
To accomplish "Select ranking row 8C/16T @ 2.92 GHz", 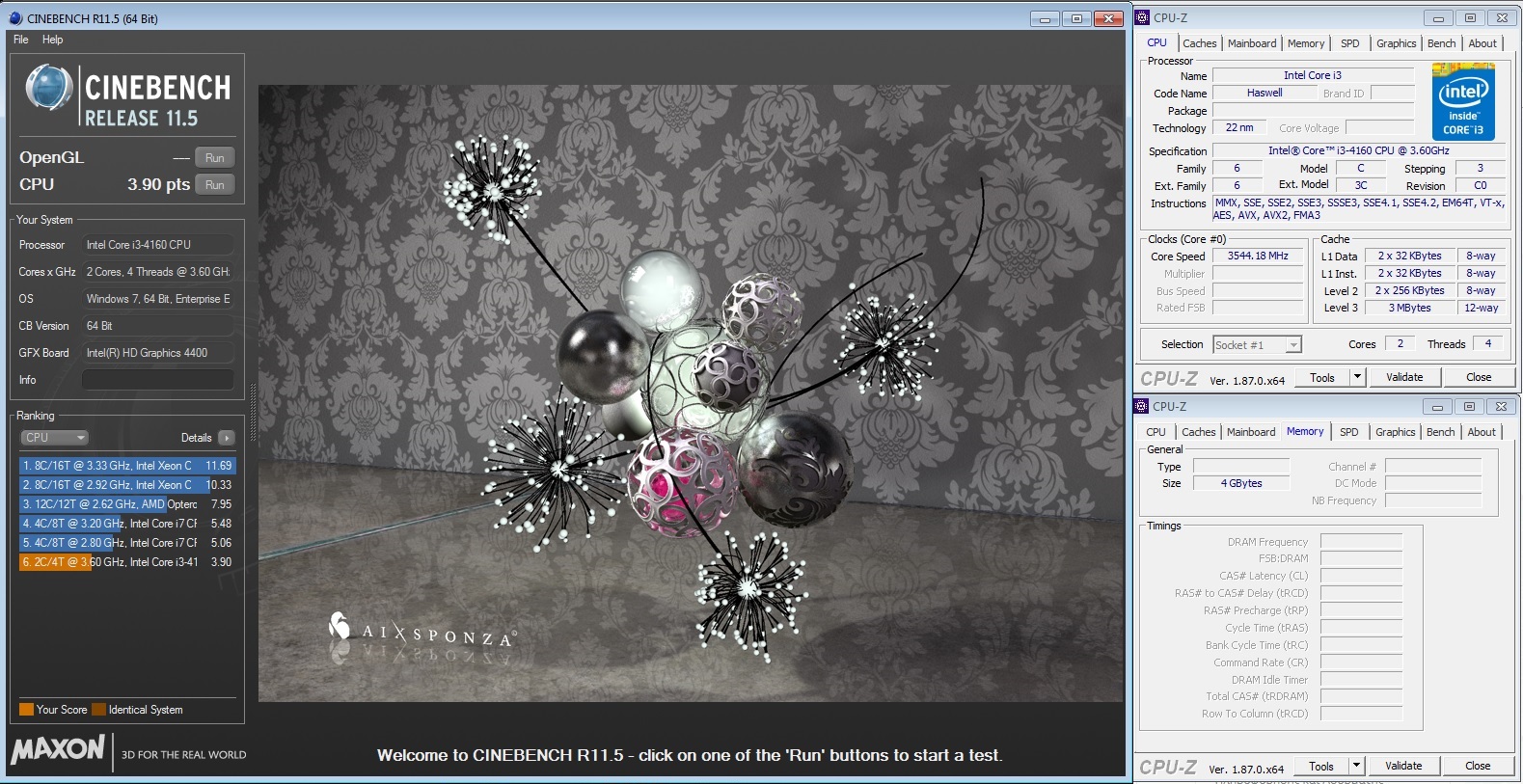I will click(126, 485).
